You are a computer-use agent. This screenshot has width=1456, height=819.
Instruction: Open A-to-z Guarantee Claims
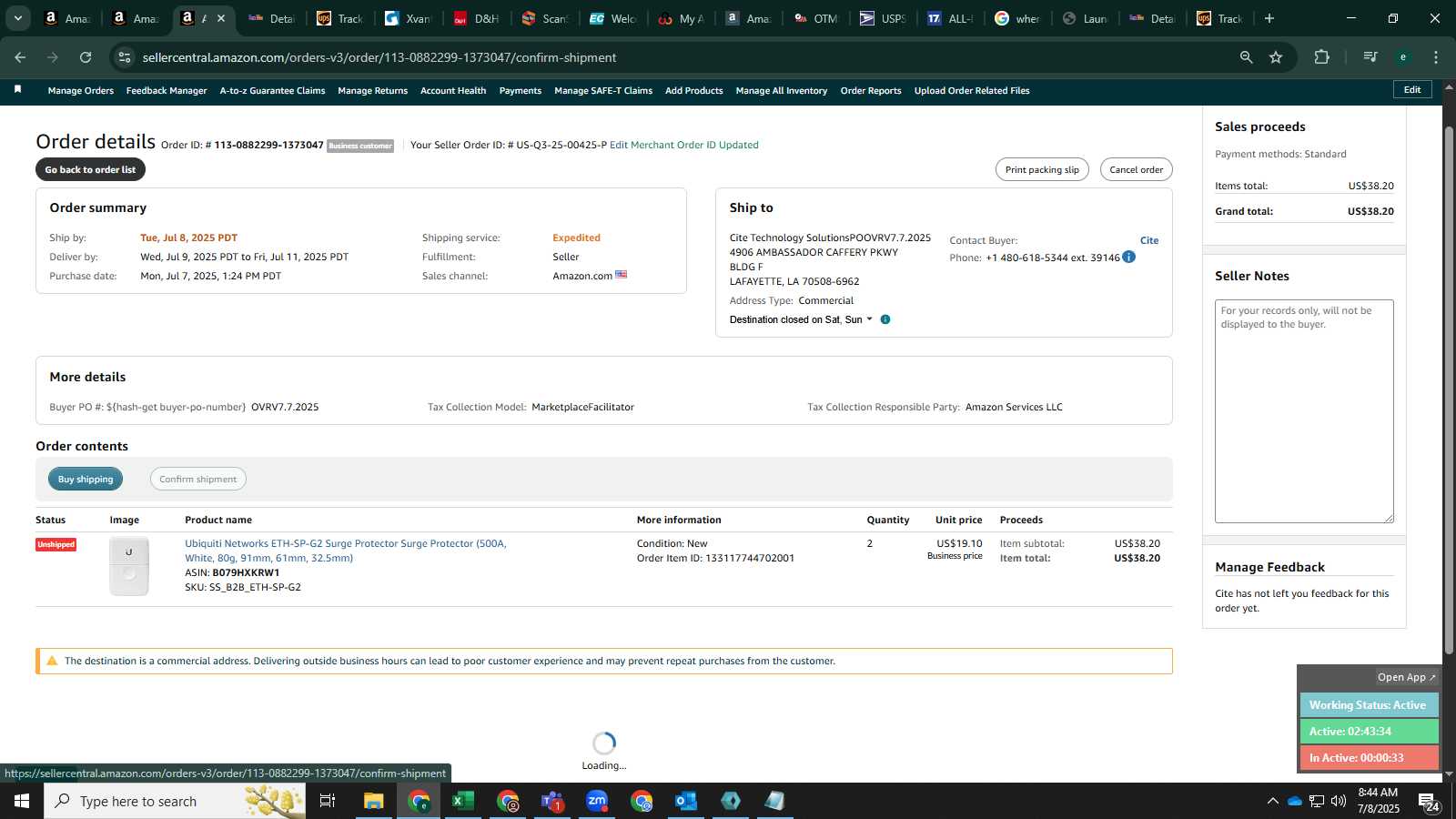(x=272, y=90)
